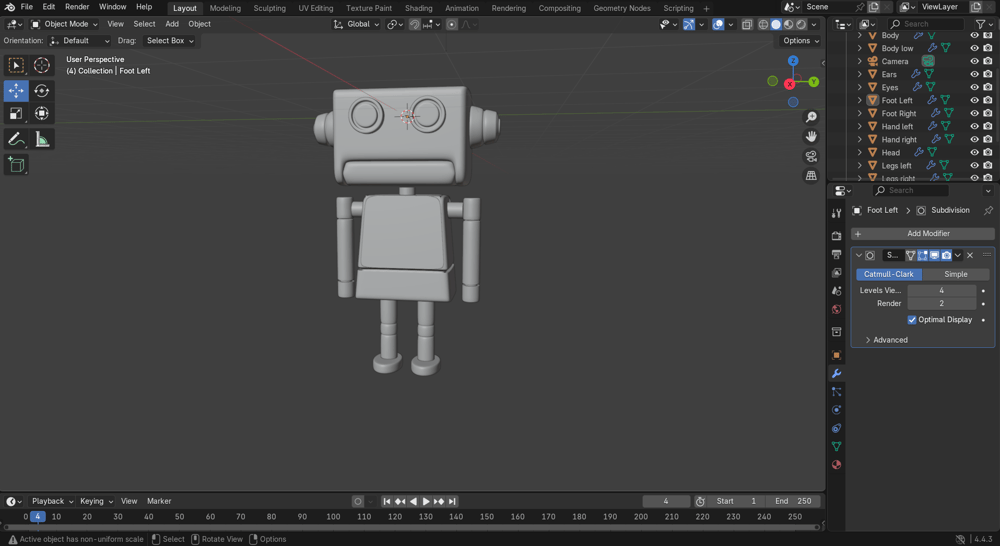Image resolution: width=1000 pixels, height=546 pixels.
Task: Select the Cursor tool in toolbar
Action: click(x=41, y=65)
